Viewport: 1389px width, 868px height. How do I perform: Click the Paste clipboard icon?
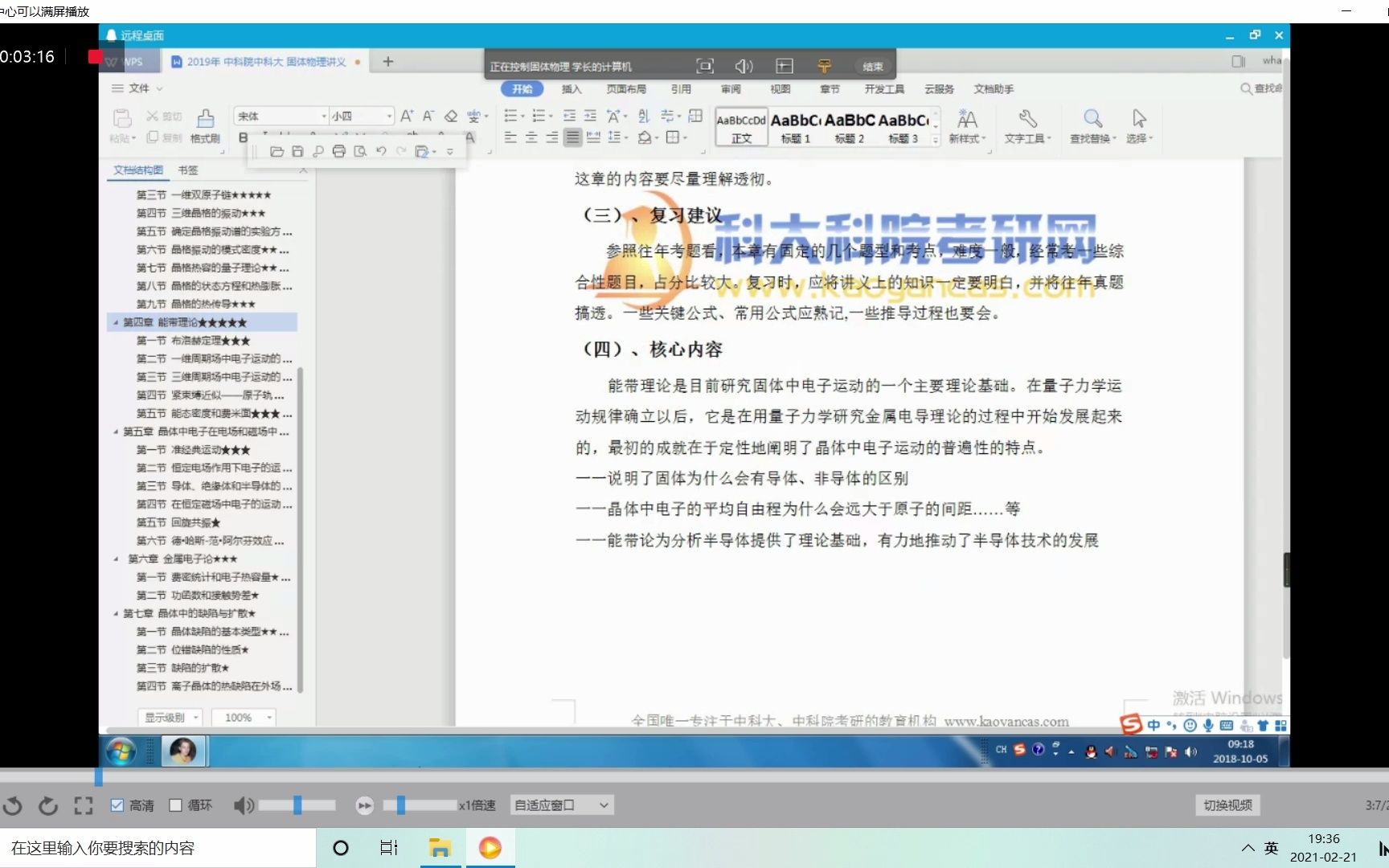pos(122,118)
